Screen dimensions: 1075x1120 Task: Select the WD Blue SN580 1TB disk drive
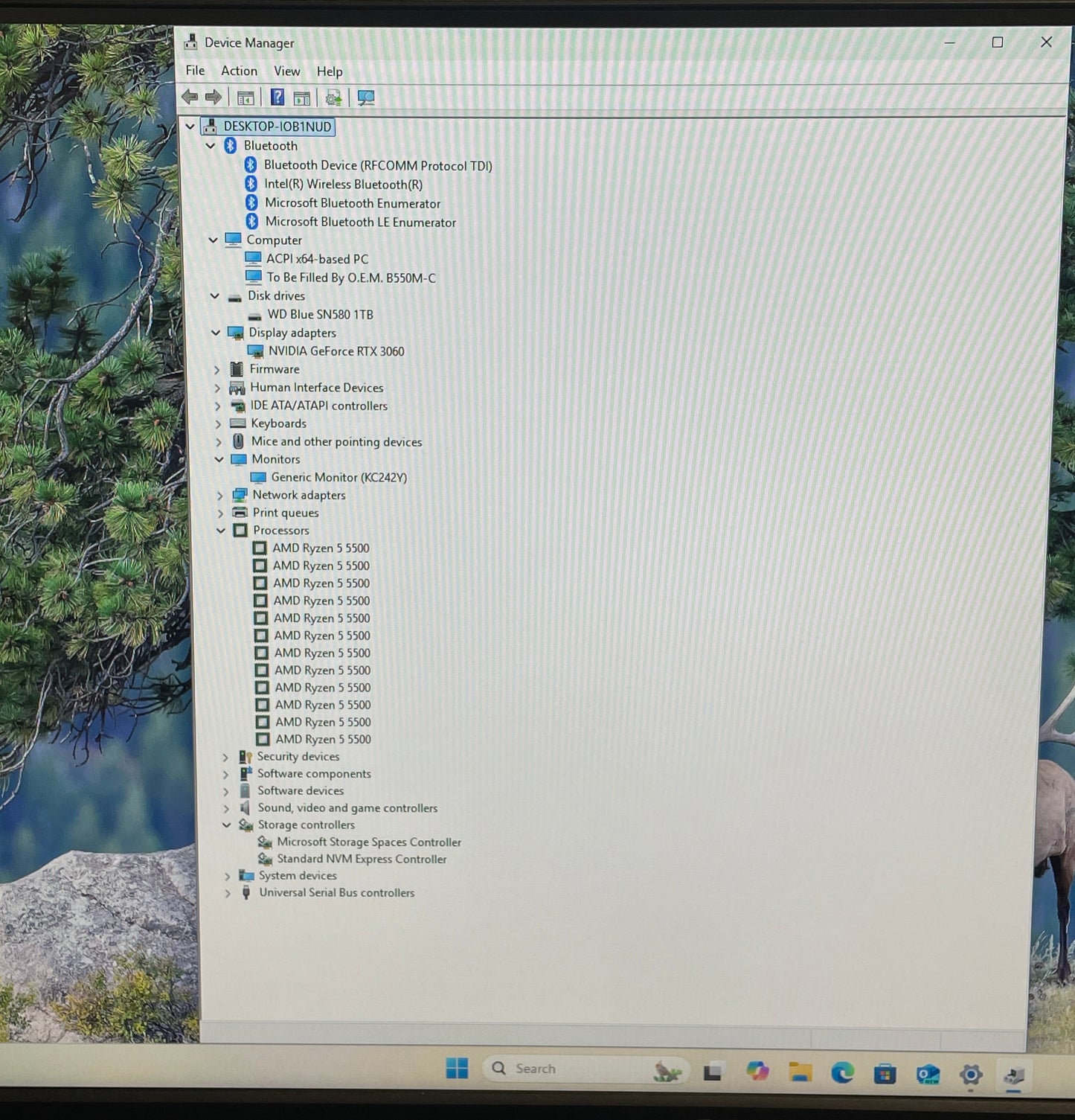click(x=320, y=315)
